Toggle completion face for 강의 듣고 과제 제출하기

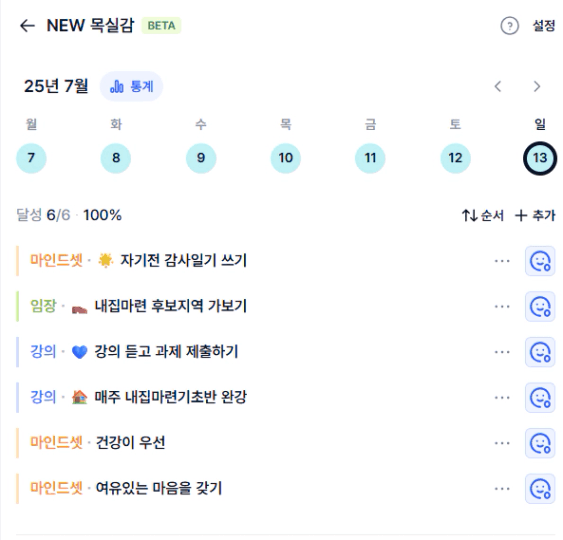click(x=540, y=352)
